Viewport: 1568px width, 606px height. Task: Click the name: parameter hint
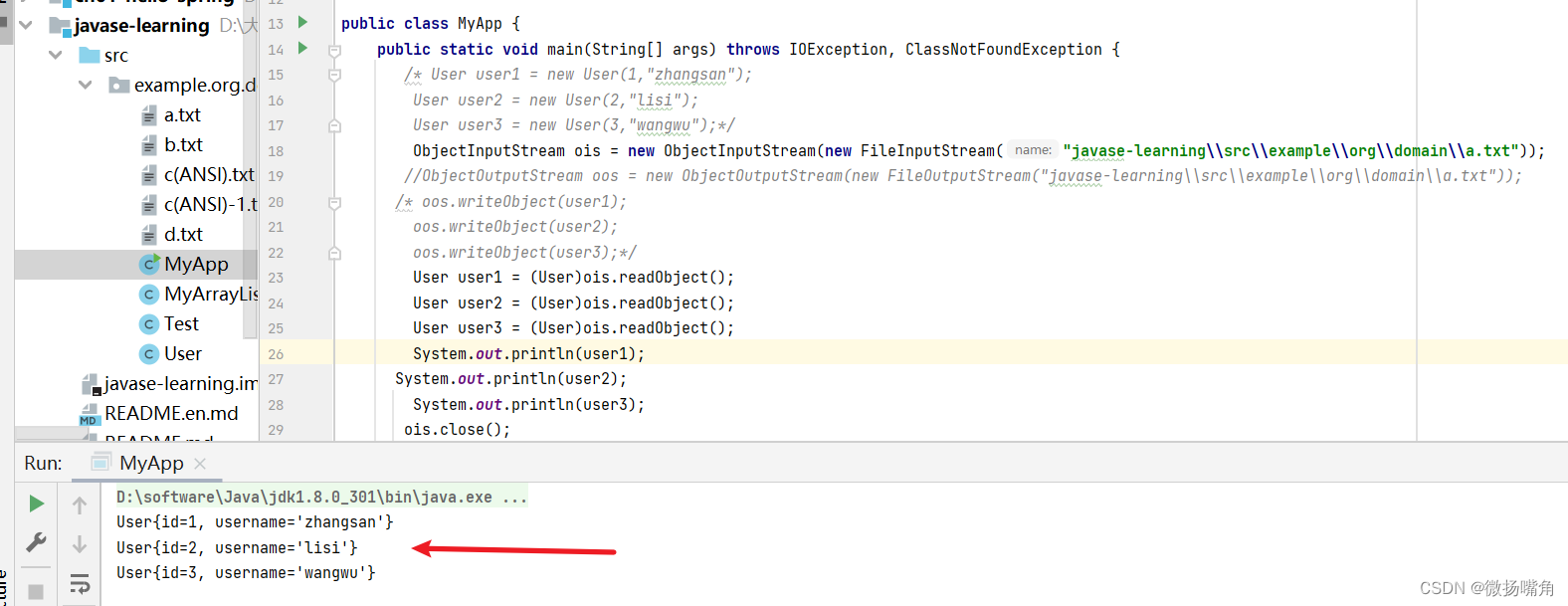tap(1033, 150)
